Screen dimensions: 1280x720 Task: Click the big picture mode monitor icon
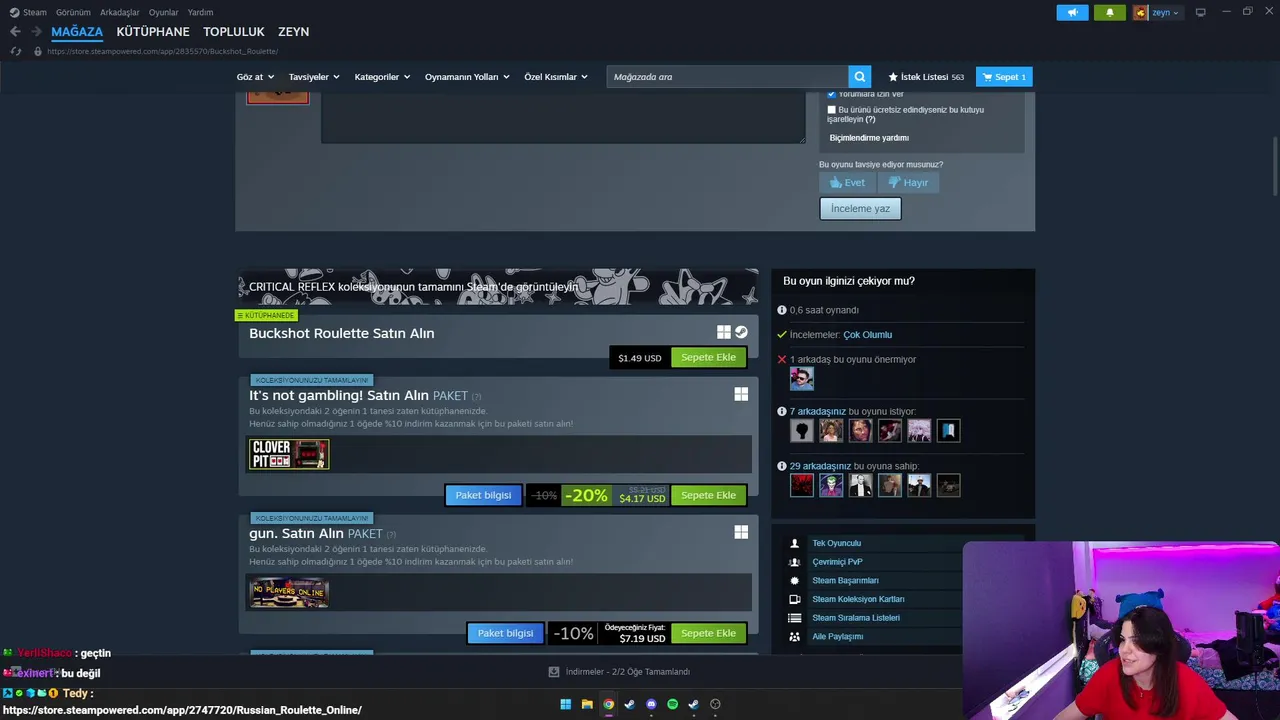pos(1200,12)
